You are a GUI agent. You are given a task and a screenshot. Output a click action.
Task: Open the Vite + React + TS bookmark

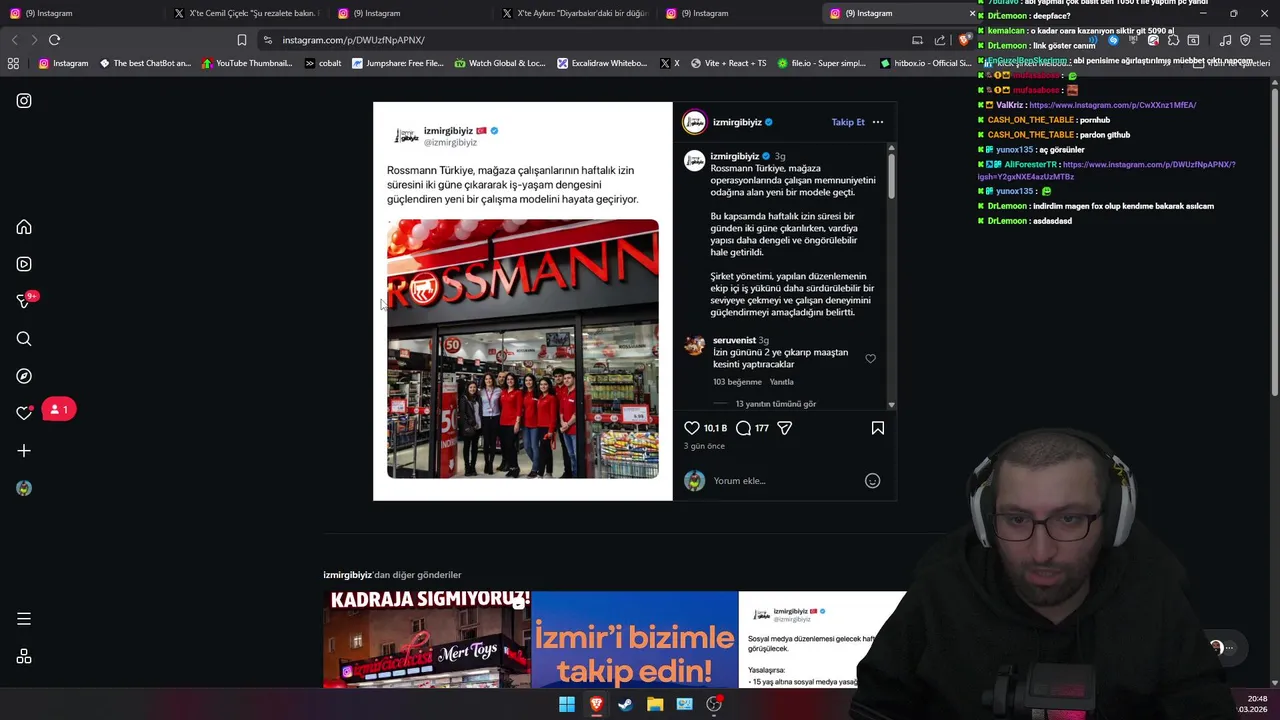point(728,63)
